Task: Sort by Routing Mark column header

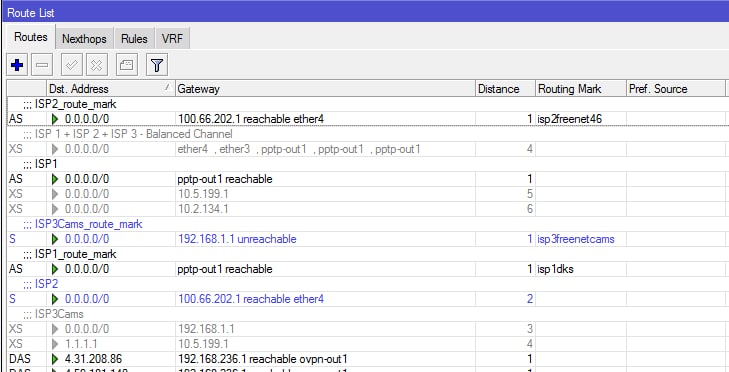Action: click(580, 88)
